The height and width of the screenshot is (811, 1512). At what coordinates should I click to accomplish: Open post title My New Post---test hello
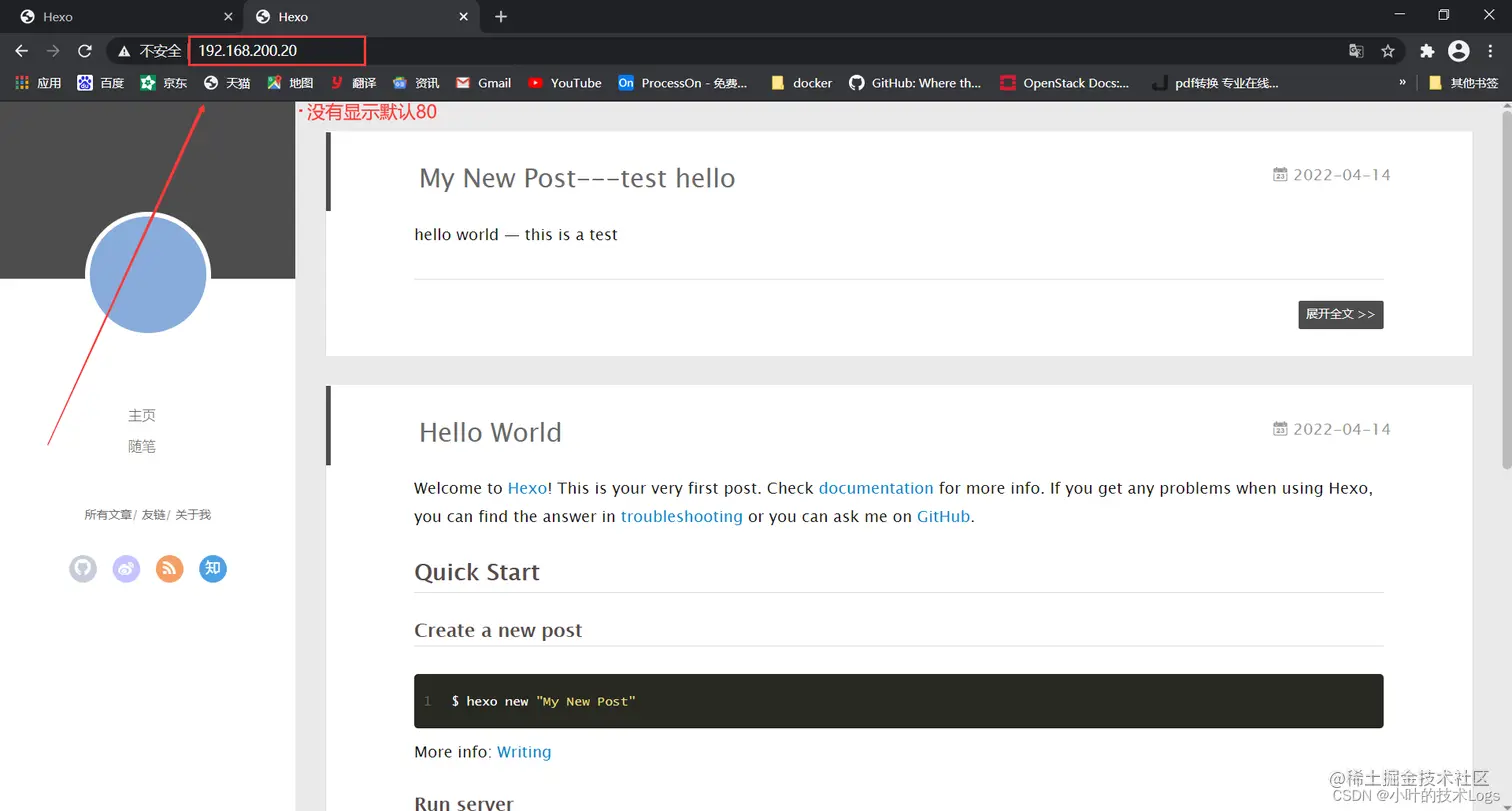click(x=577, y=178)
